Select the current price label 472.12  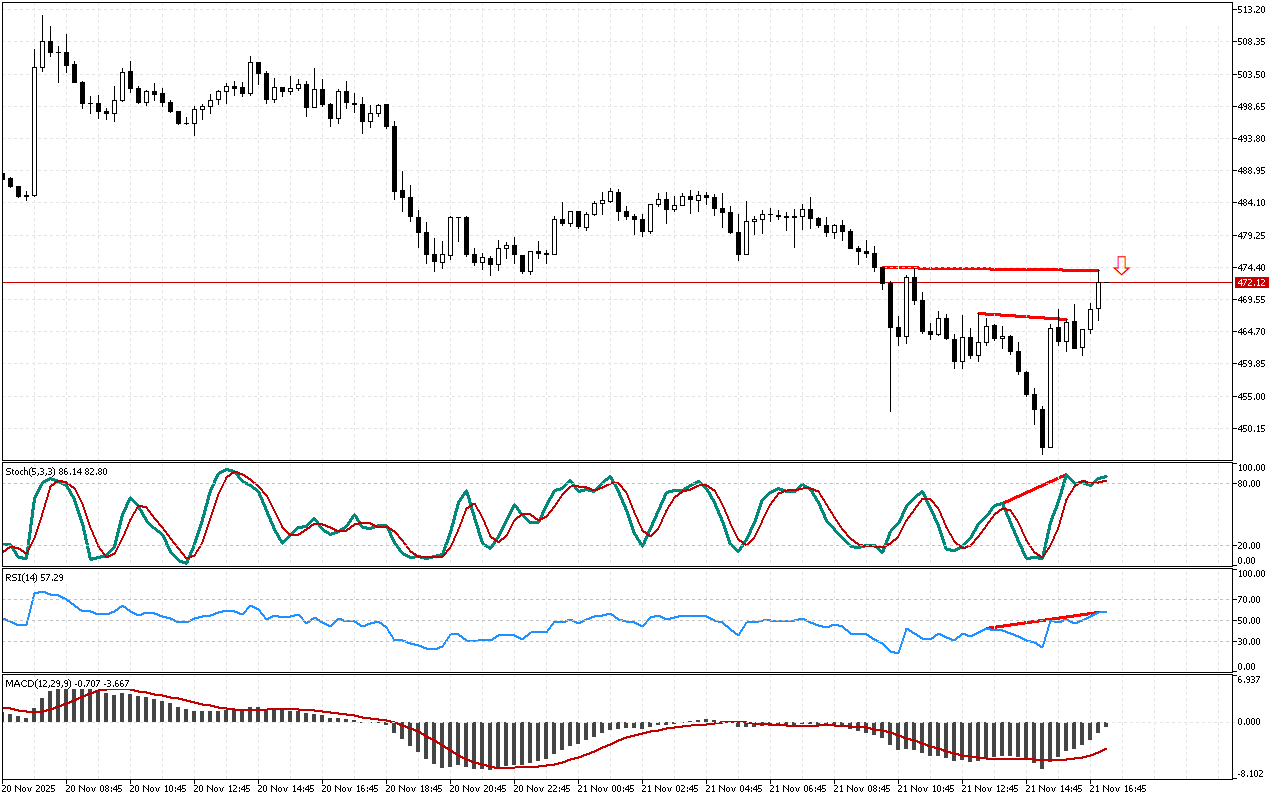pyautogui.click(x=1250, y=283)
